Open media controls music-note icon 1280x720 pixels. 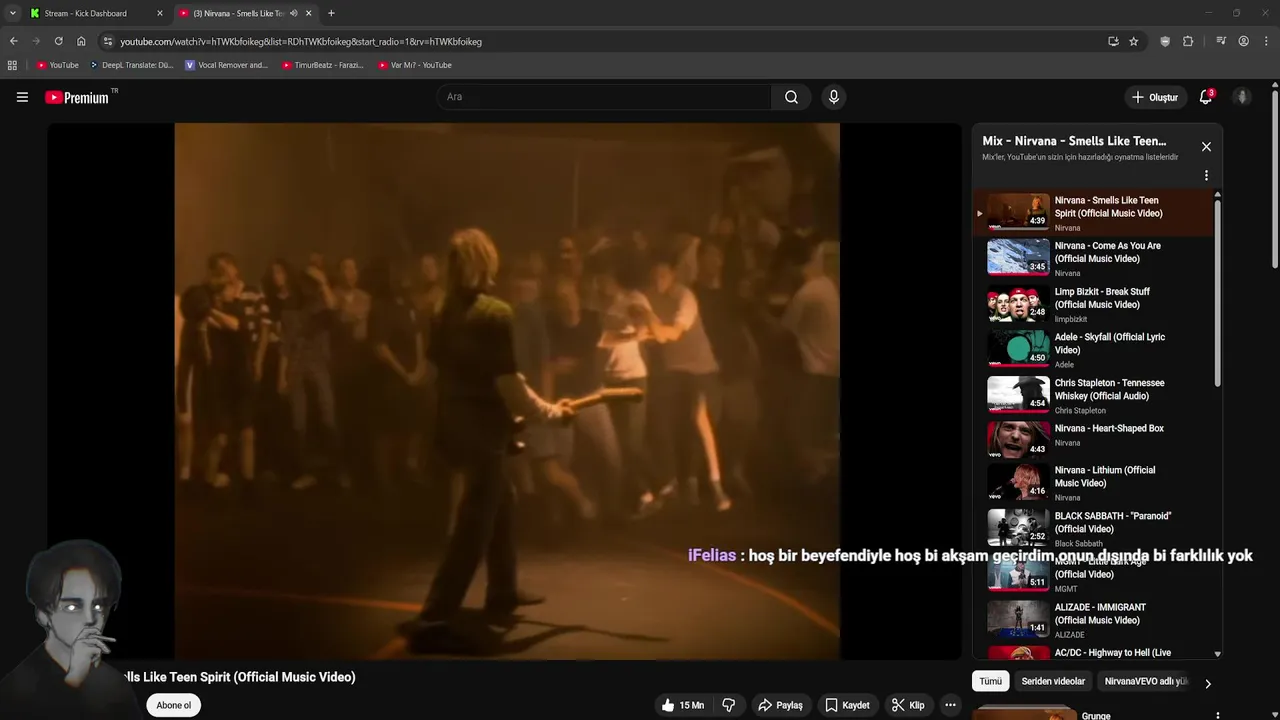1221,41
